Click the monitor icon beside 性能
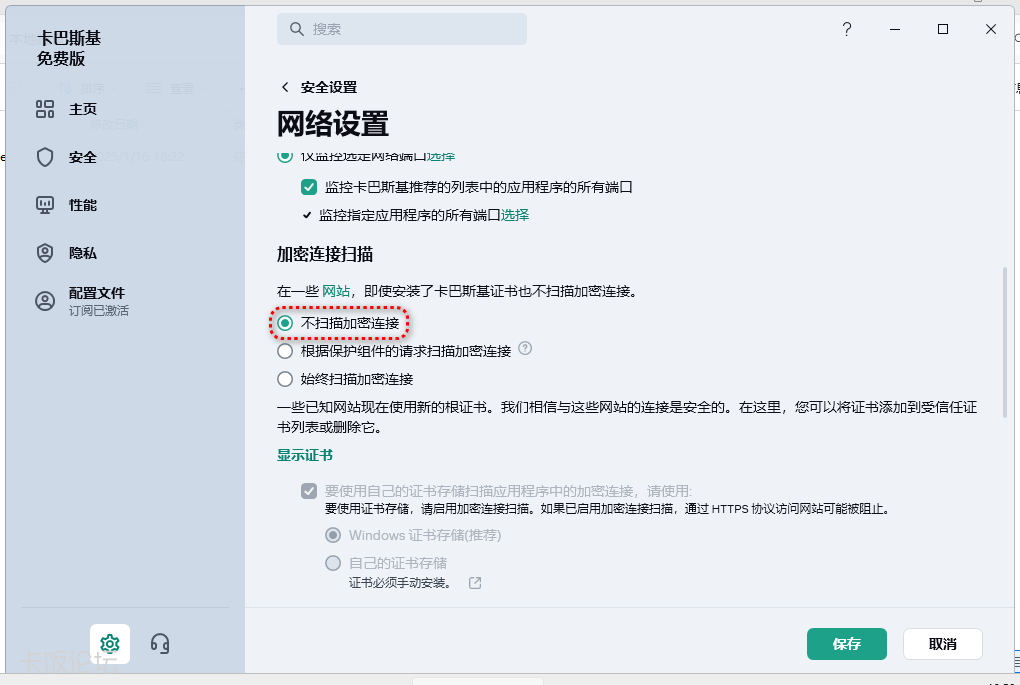This screenshot has height=685, width=1020. click(45, 206)
